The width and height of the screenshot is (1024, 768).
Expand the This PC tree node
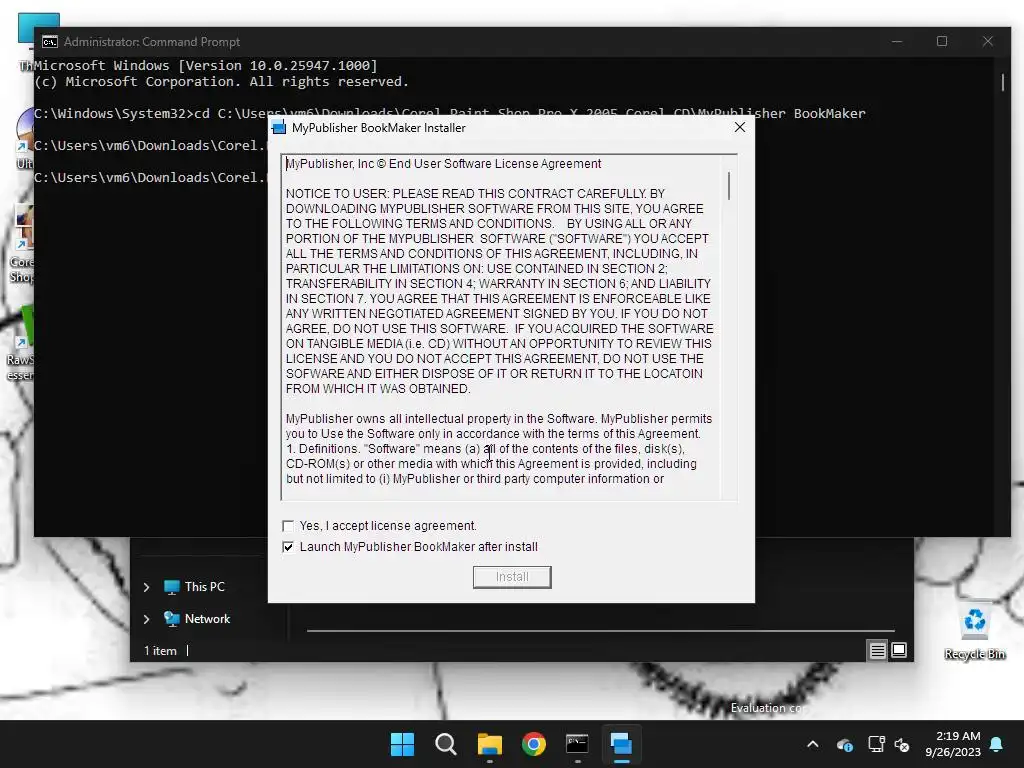click(147, 587)
